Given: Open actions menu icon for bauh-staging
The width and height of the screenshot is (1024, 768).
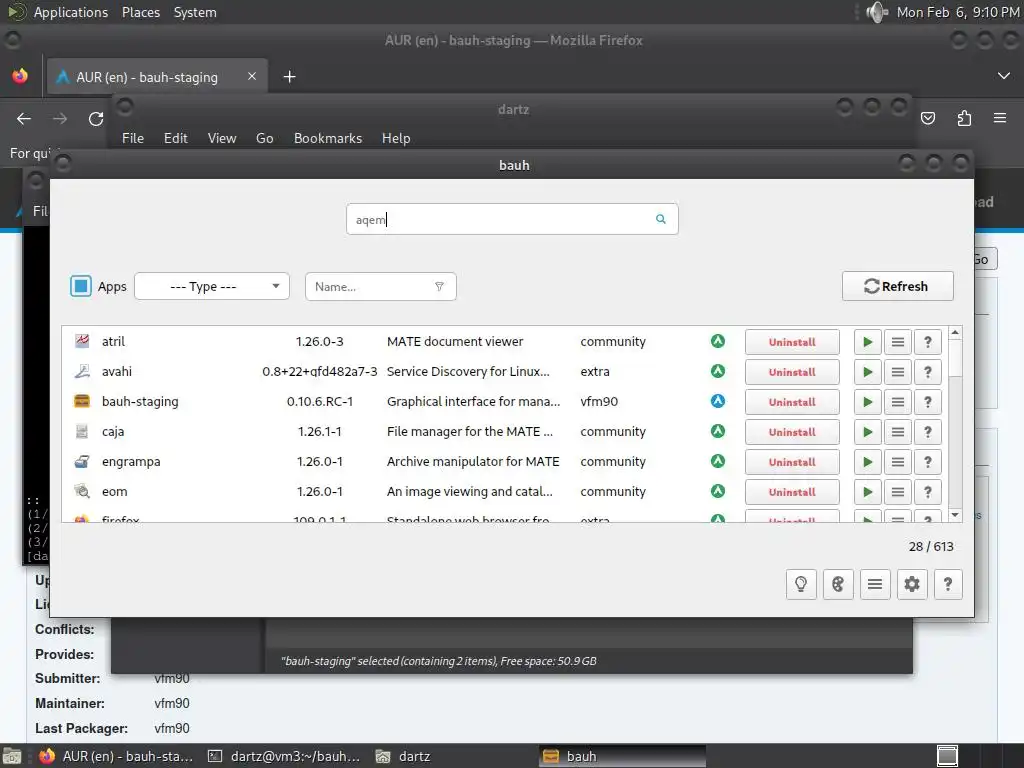Looking at the screenshot, I should 898,402.
